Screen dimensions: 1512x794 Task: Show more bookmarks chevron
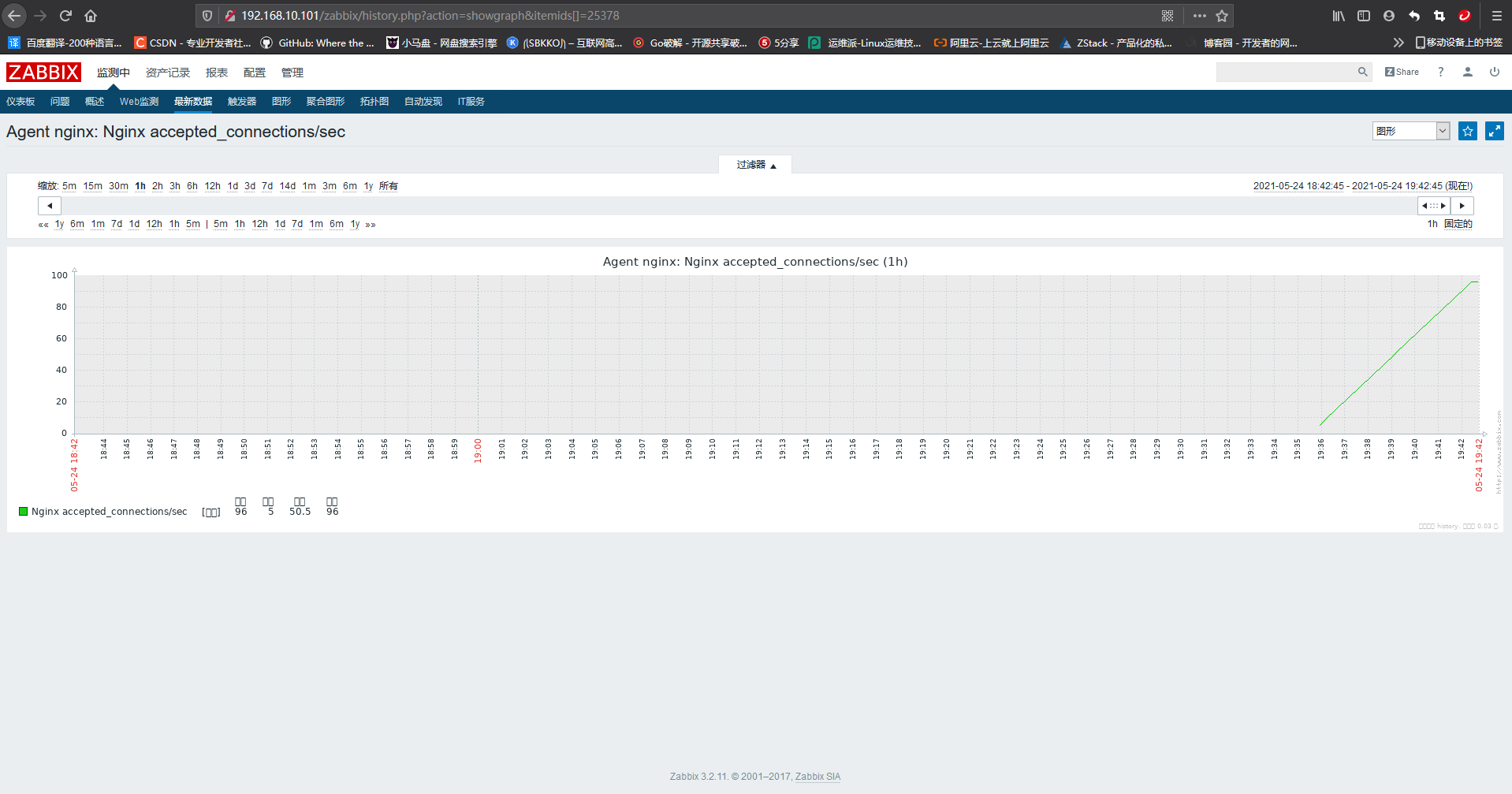(x=1398, y=43)
